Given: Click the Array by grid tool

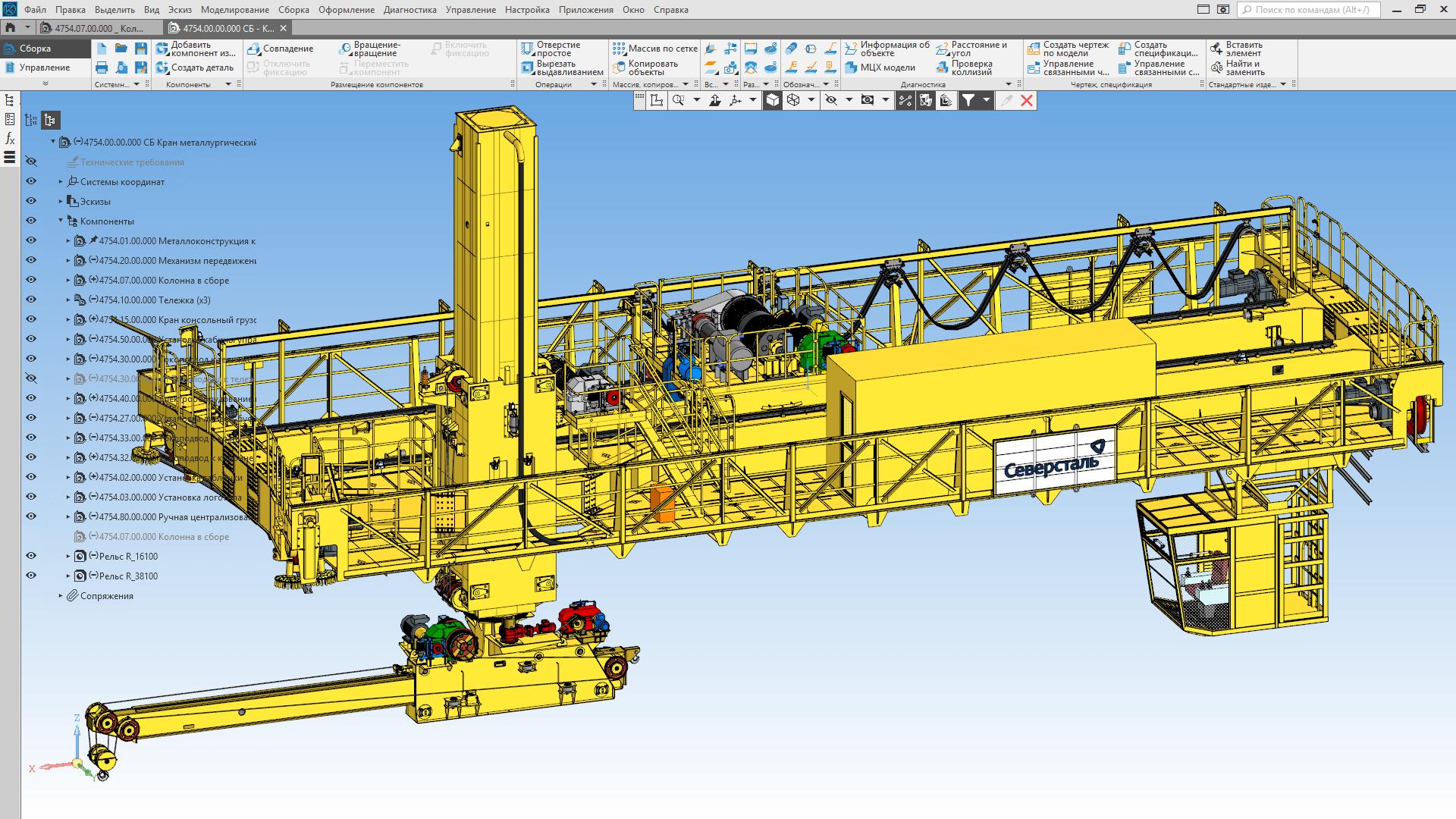Looking at the screenshot, I should tap(654, 49).
